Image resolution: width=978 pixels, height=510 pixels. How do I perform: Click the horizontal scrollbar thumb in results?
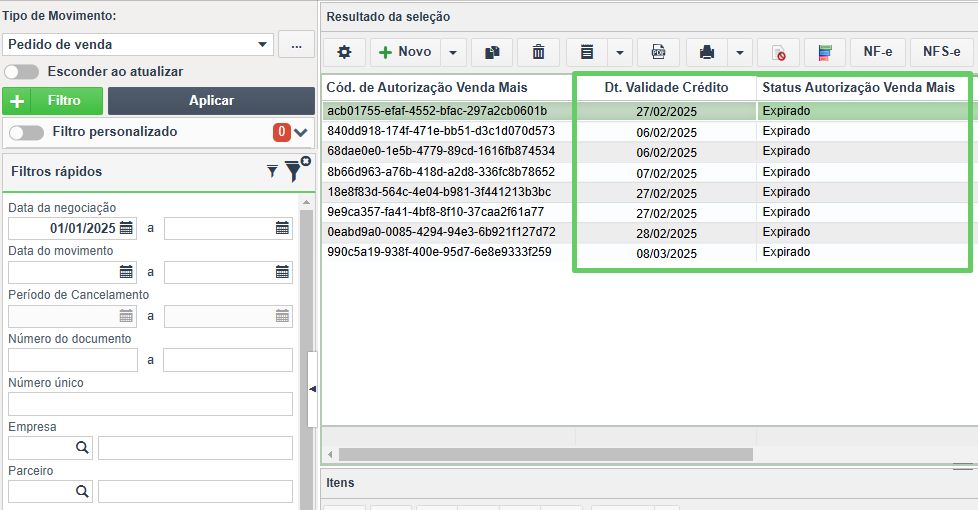click(x=546, y=455)
